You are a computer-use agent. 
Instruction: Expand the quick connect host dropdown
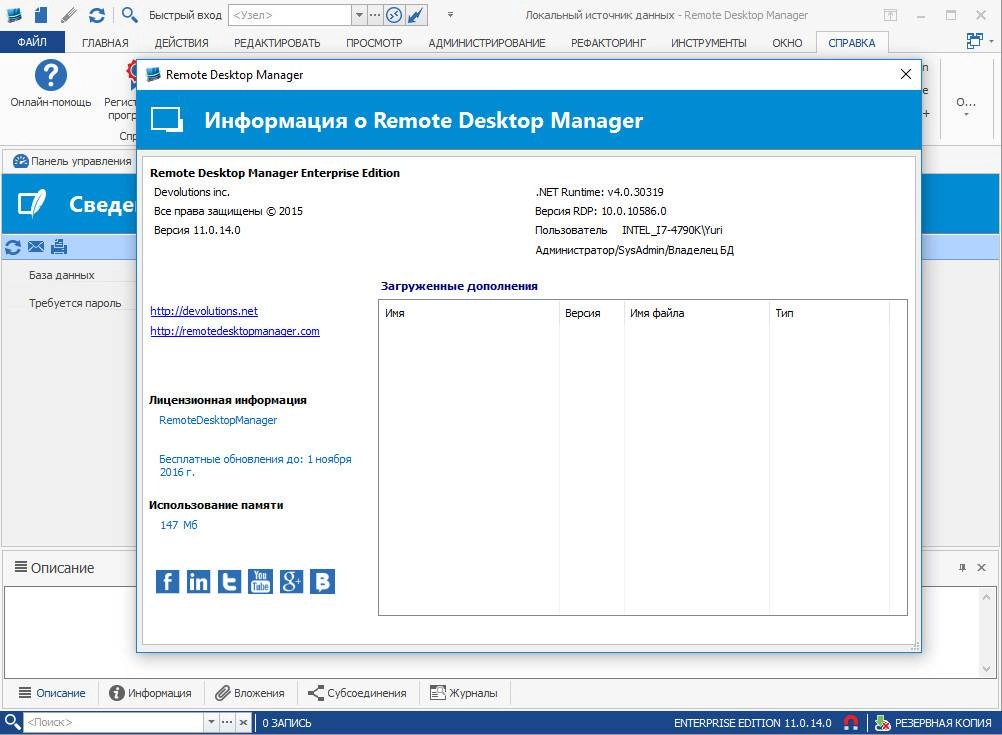359,15
